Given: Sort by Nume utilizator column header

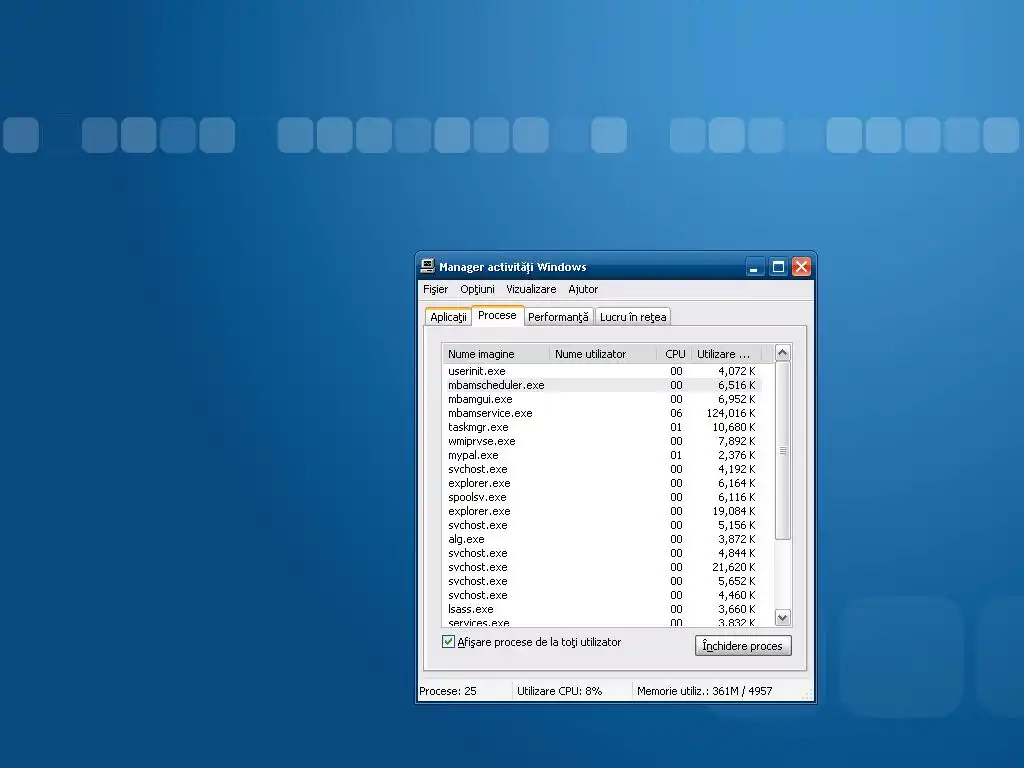Looking at the screenshot, I should coord(603,353).
